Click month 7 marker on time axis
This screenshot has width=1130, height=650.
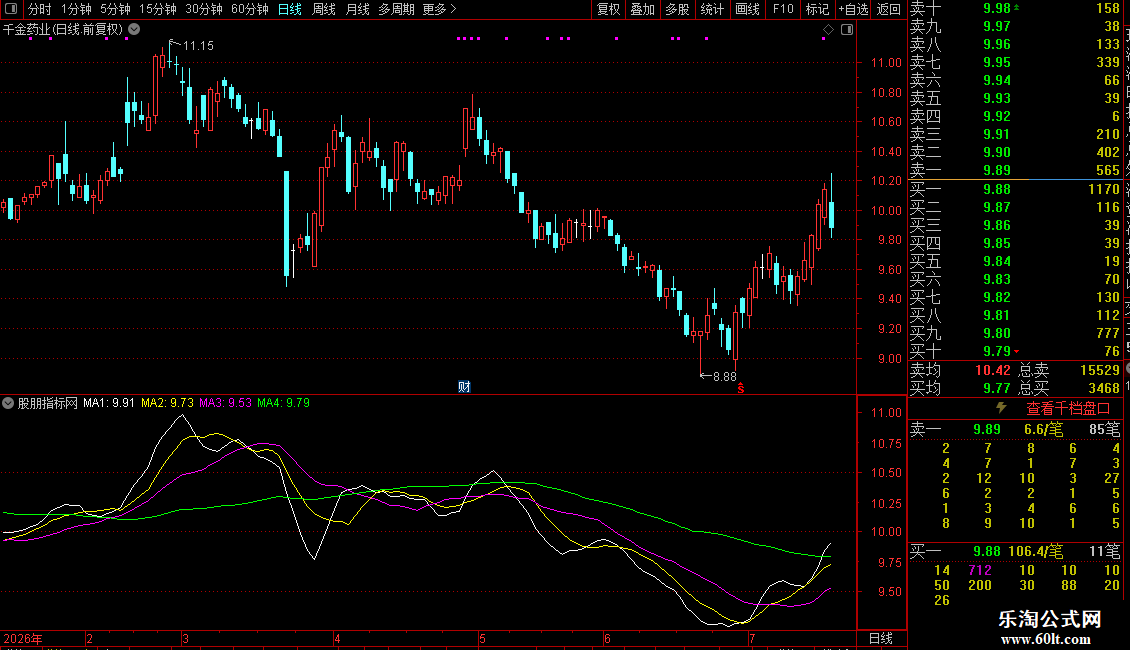coord(752,638)
